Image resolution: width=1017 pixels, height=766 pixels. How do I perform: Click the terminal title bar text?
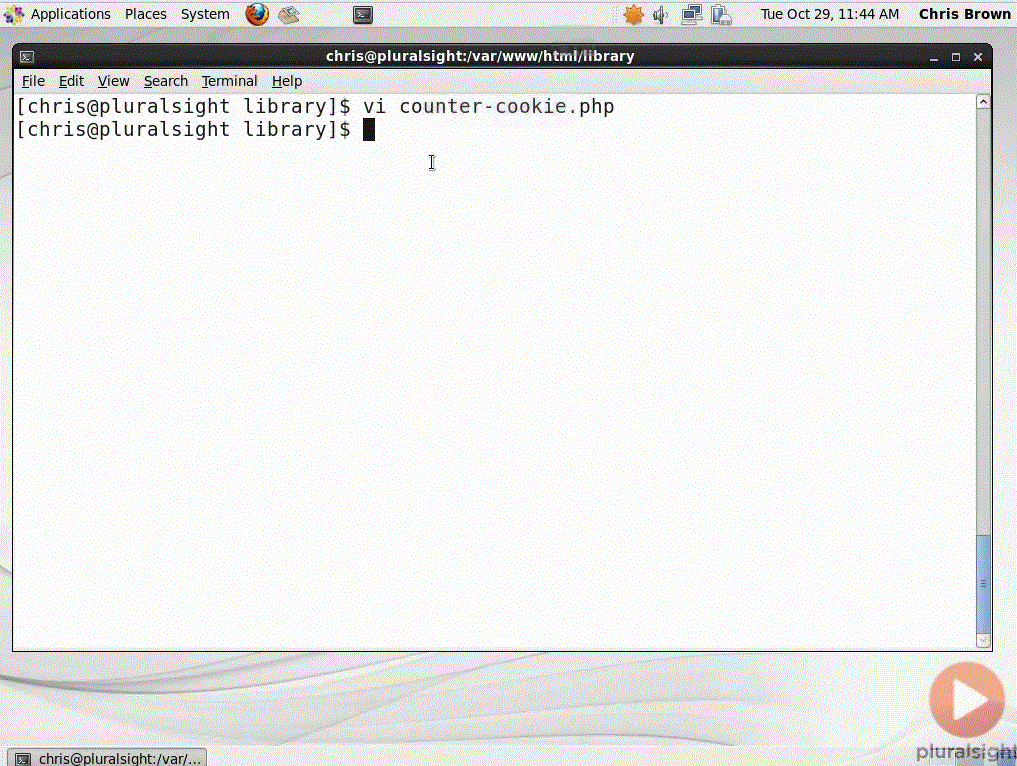(480, 56)
